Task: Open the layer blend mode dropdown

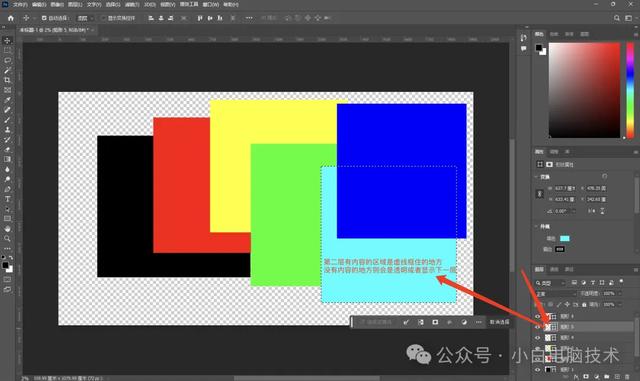Action: [555, 294]
